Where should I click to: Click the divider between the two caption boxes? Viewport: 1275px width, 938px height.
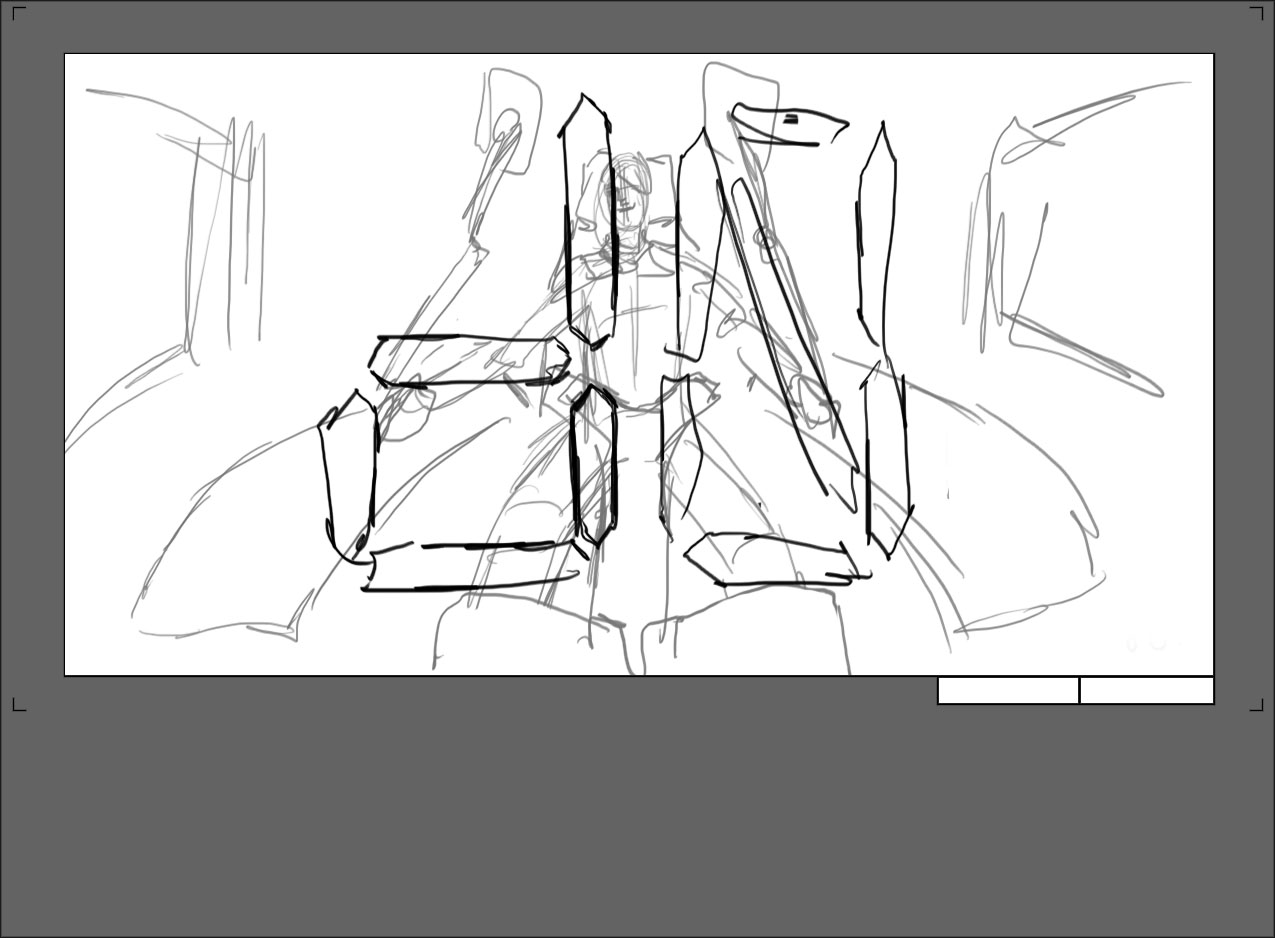click(x=1080, y=690)
